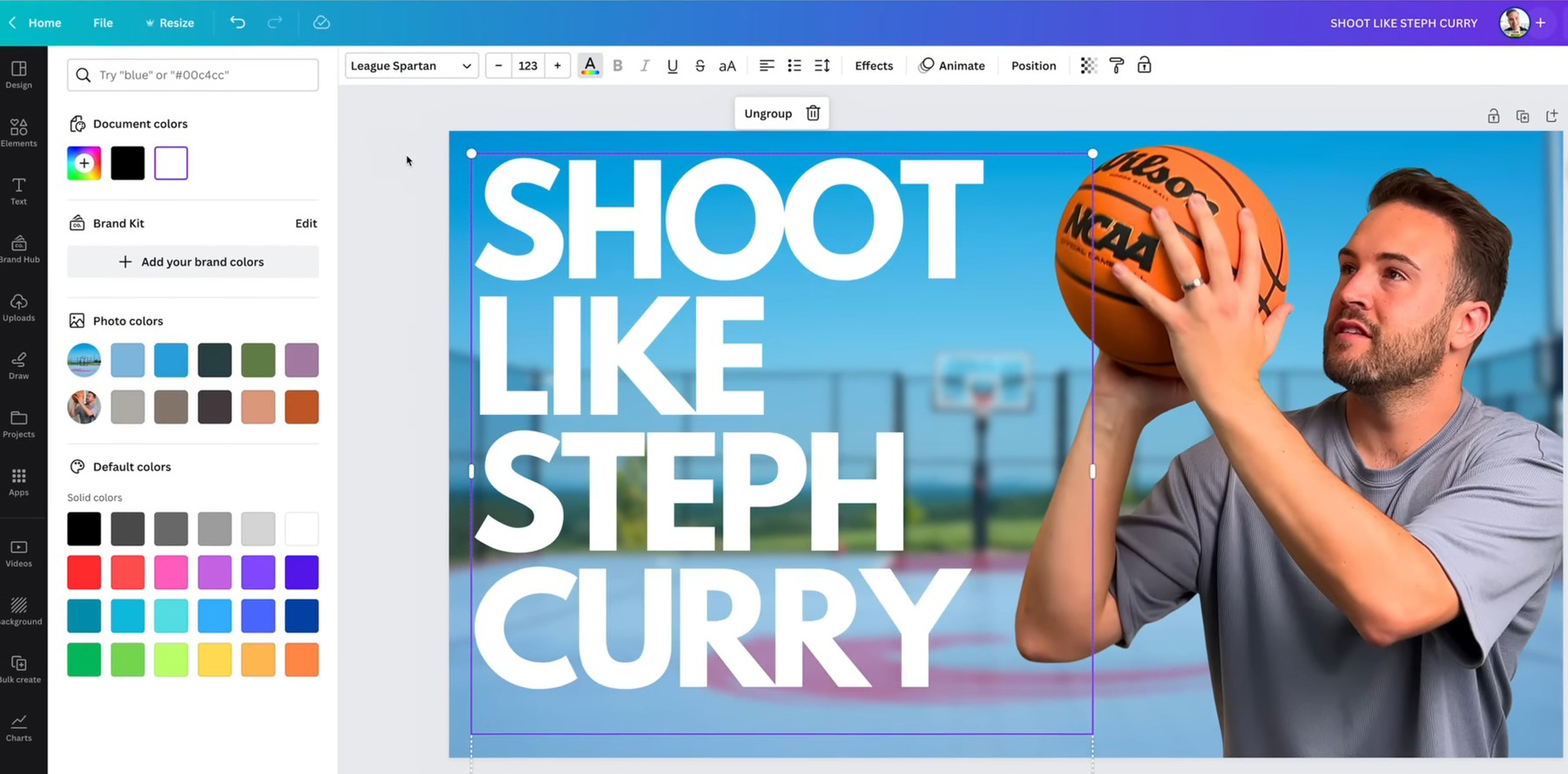Open the Effects panel
This screenshot has width=1568, height=774.
coord(874,65)
